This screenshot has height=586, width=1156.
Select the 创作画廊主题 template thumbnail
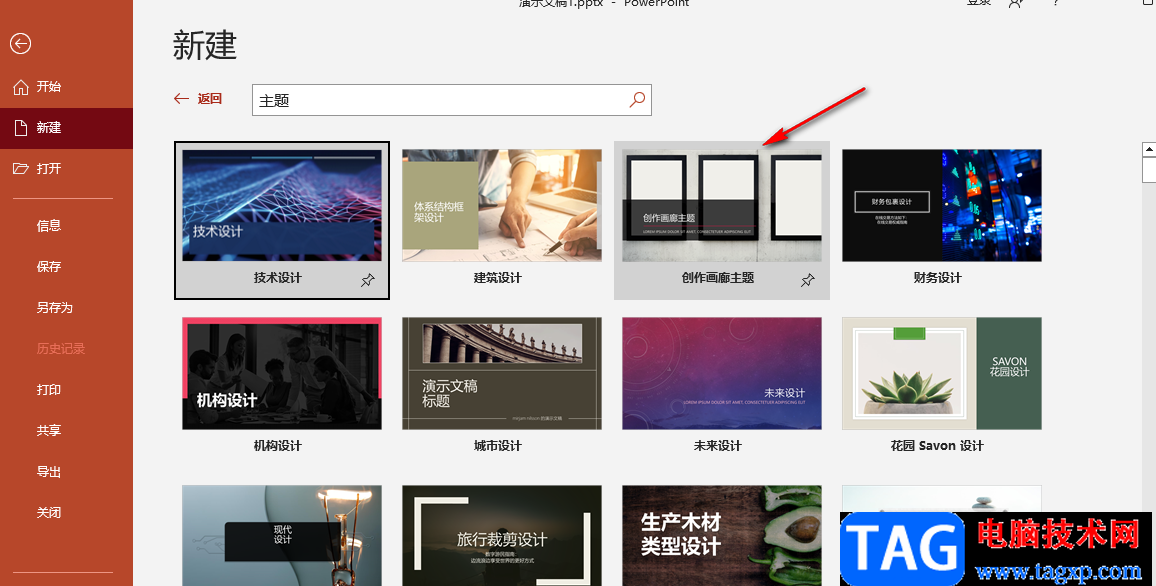coord(722,206)
